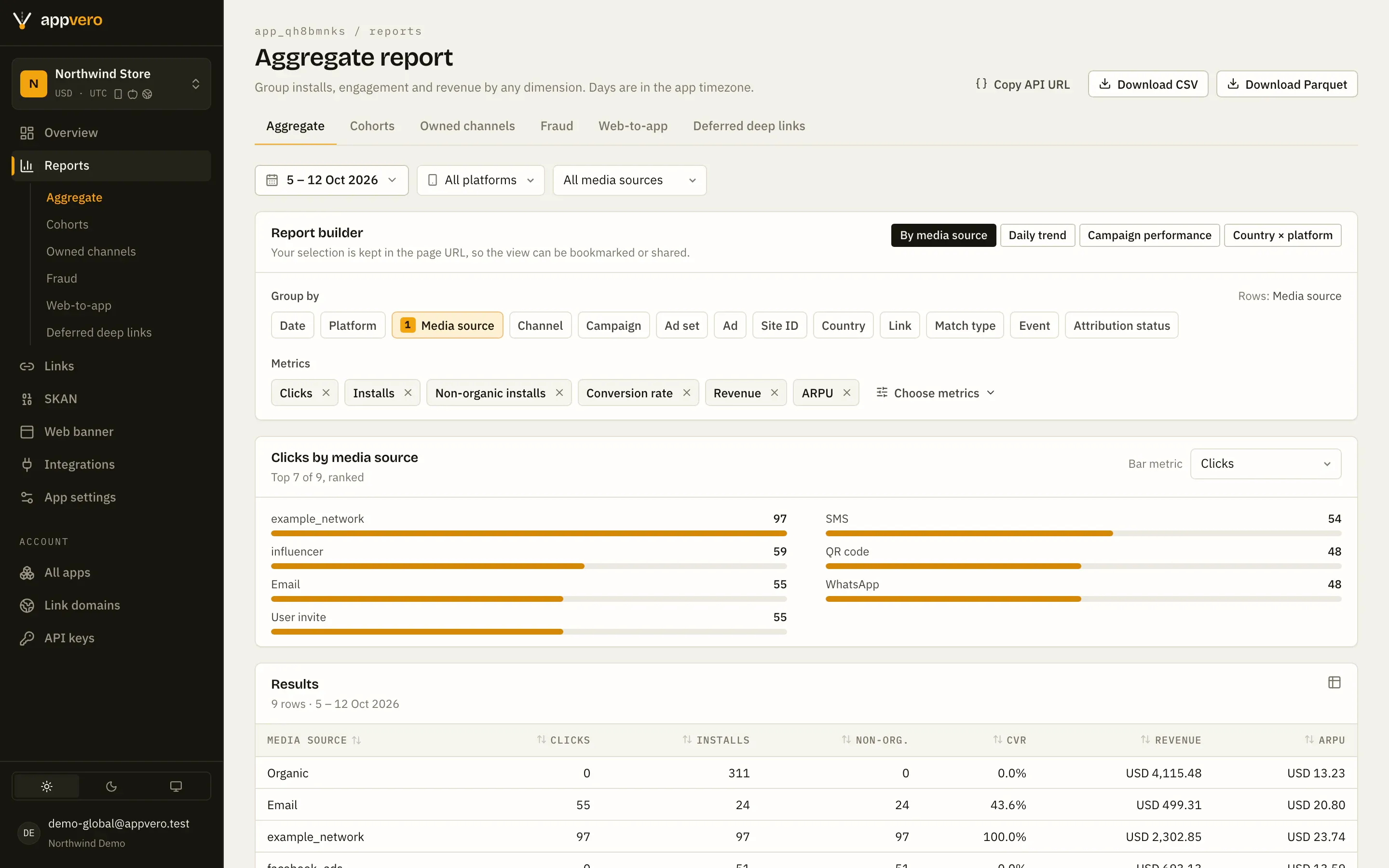Switch to the Cohorts tab
Image resolution: width=1389 pixels, height=868 pixels.
372,126
